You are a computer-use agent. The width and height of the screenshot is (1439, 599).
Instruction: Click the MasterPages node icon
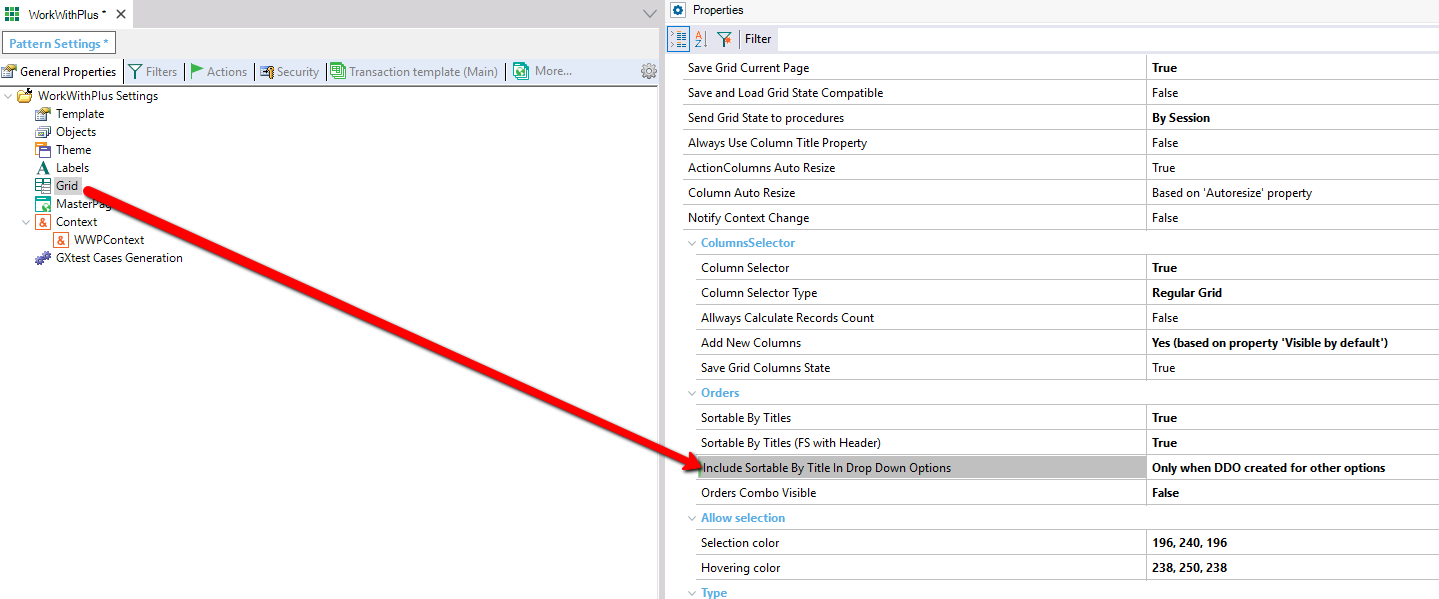(43, 204)
